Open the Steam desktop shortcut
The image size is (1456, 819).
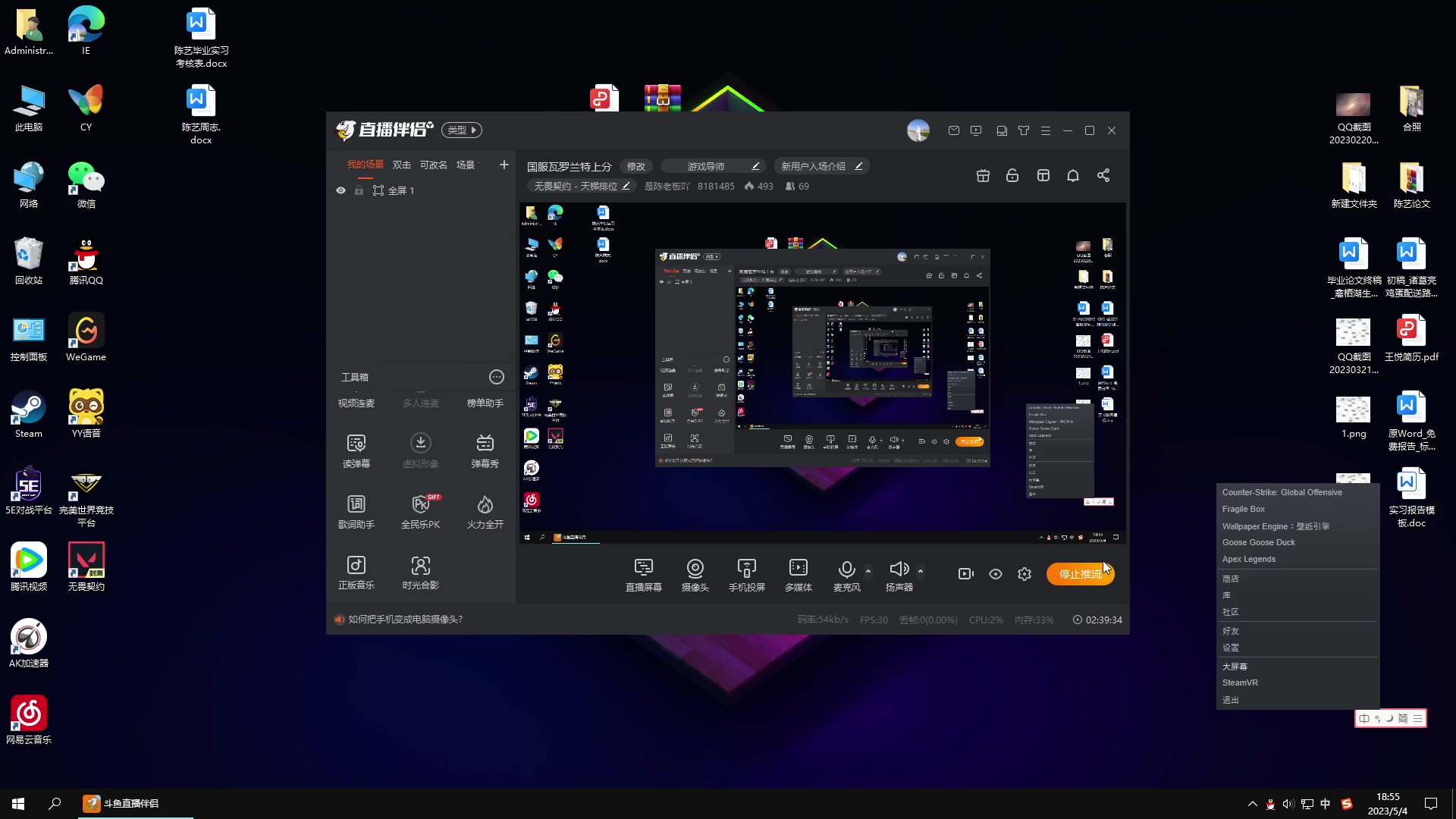pyautogui.click(x=29, y=414)
